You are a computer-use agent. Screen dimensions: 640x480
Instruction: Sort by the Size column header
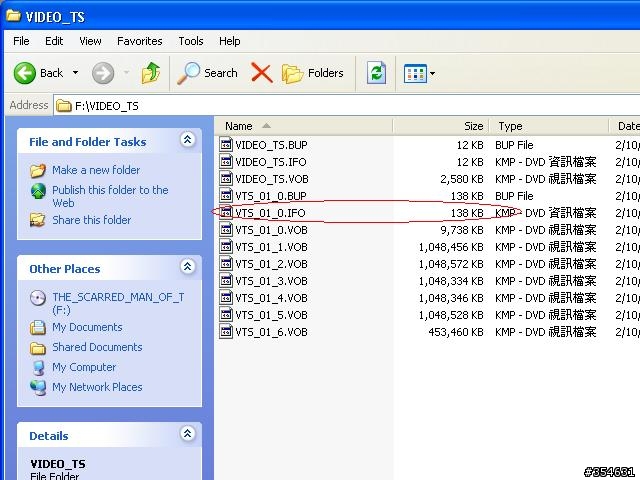(x=441, y=126)
